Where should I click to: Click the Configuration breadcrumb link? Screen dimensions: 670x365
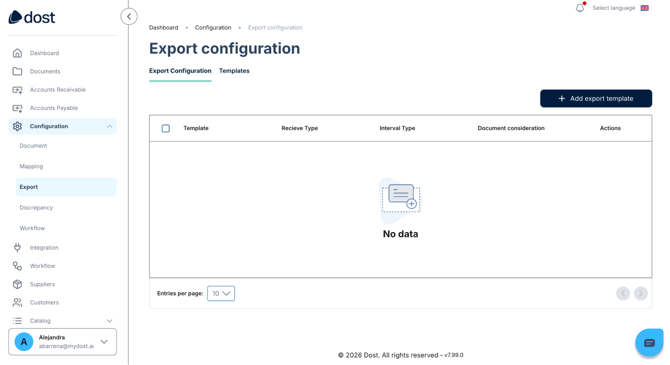[x=213, y=28]
